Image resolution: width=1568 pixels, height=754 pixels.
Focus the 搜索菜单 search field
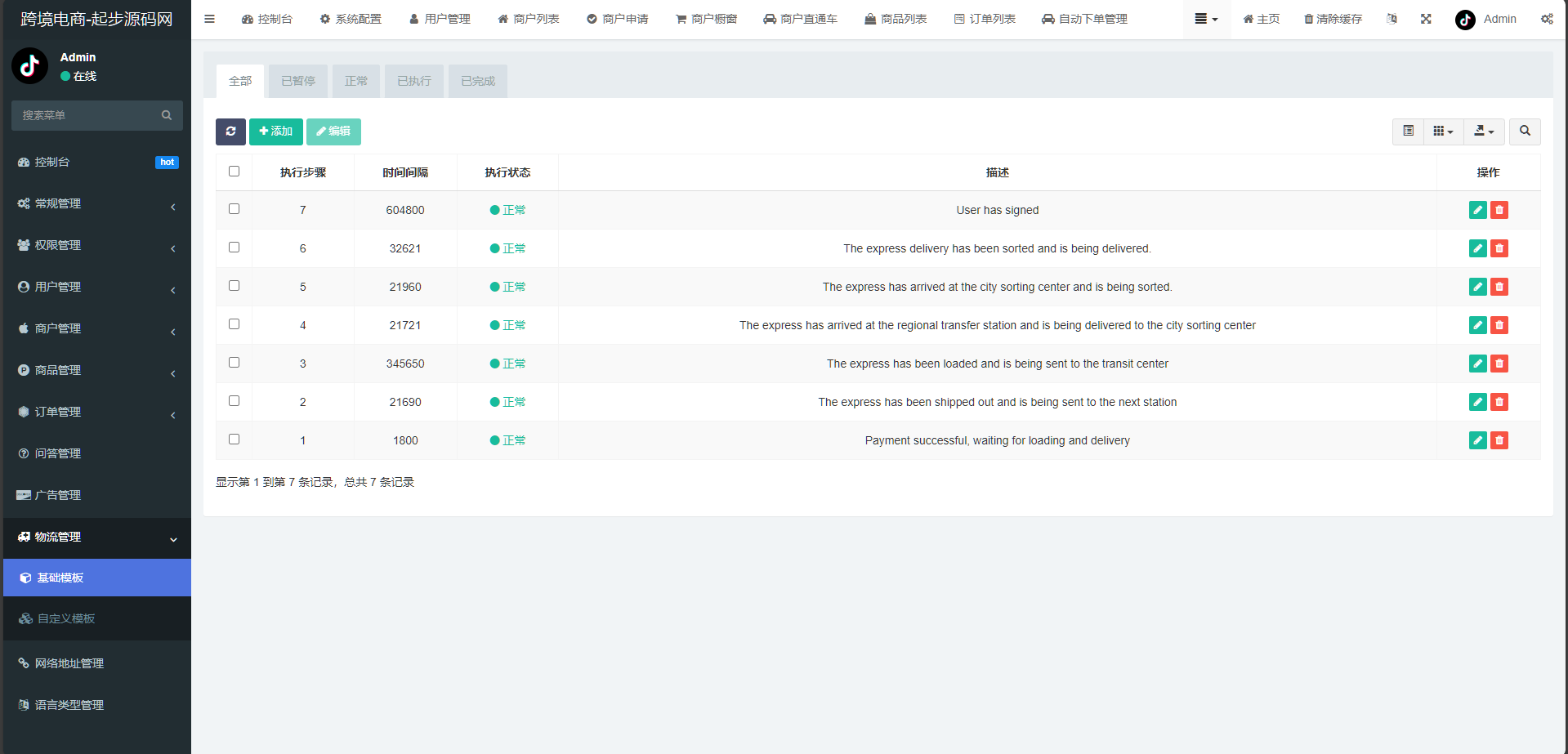[x=88, y=115]
